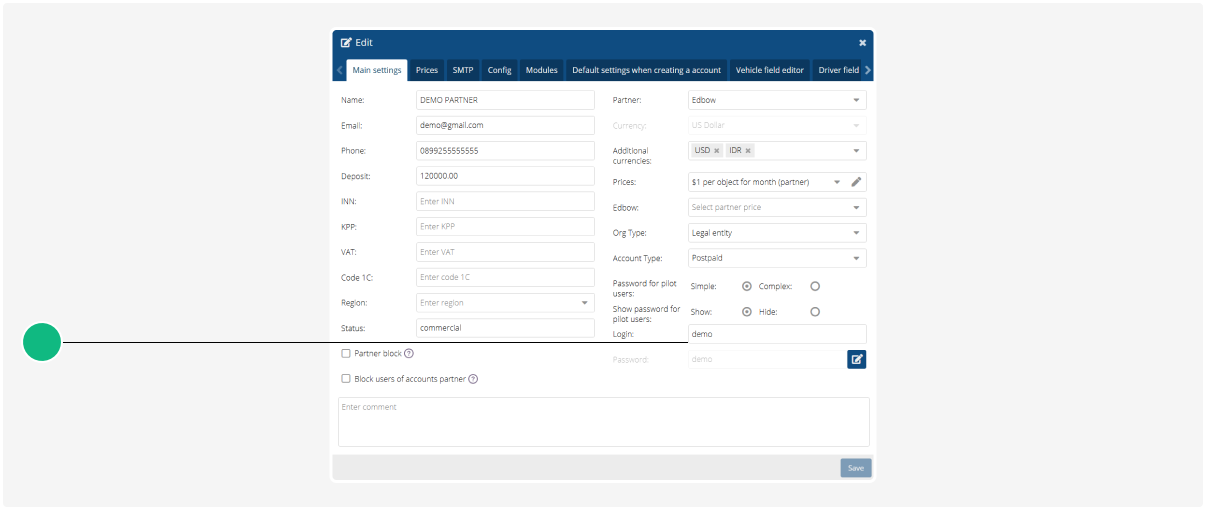This screenshot has width=1206, height=510.
Task: Enable the Partner block checkbox
Action: point(346,354)
